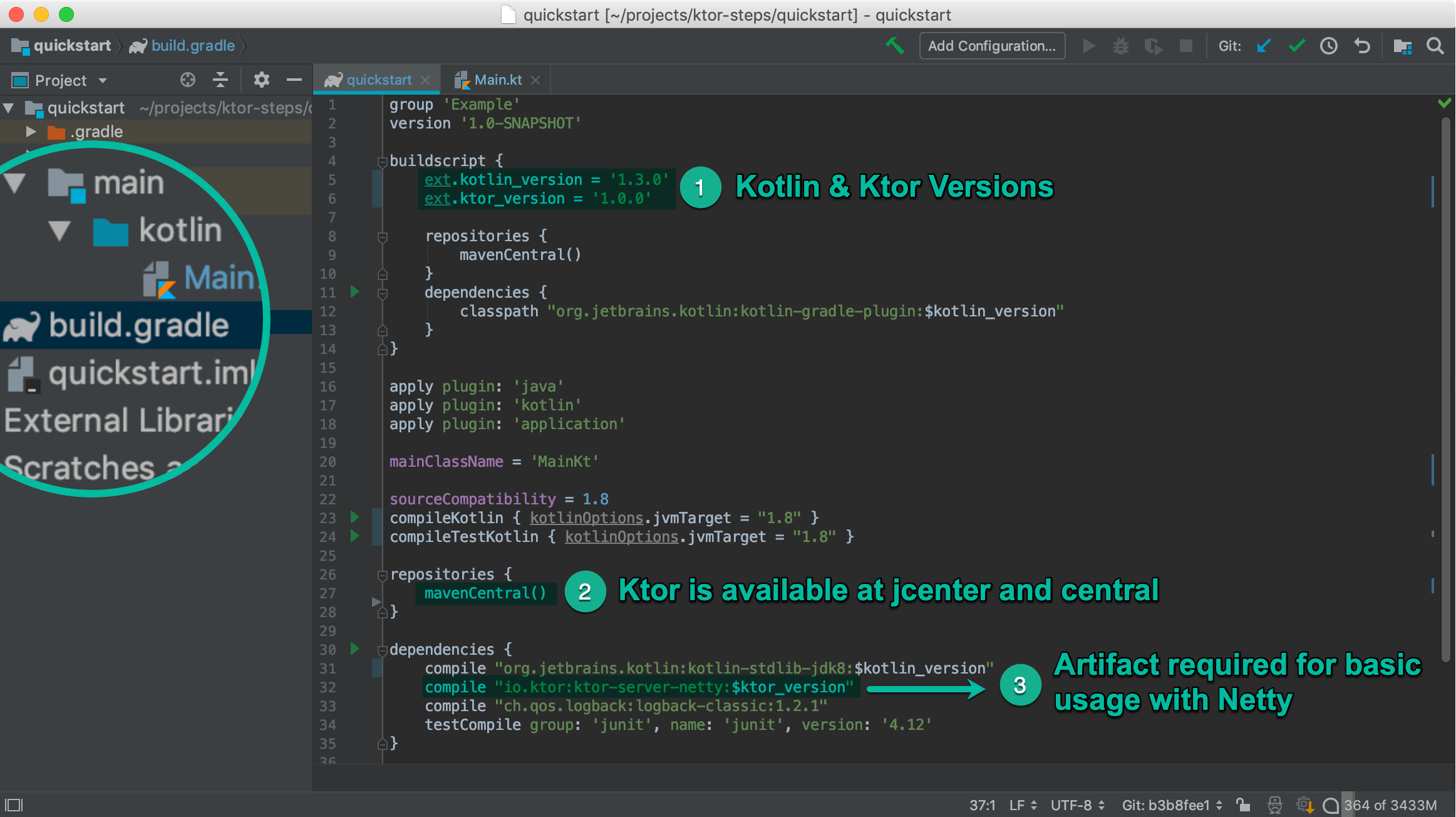This screenshot has width=1456, height=817.
Task: Select the .gradle folder row
Action: (156, 132)
